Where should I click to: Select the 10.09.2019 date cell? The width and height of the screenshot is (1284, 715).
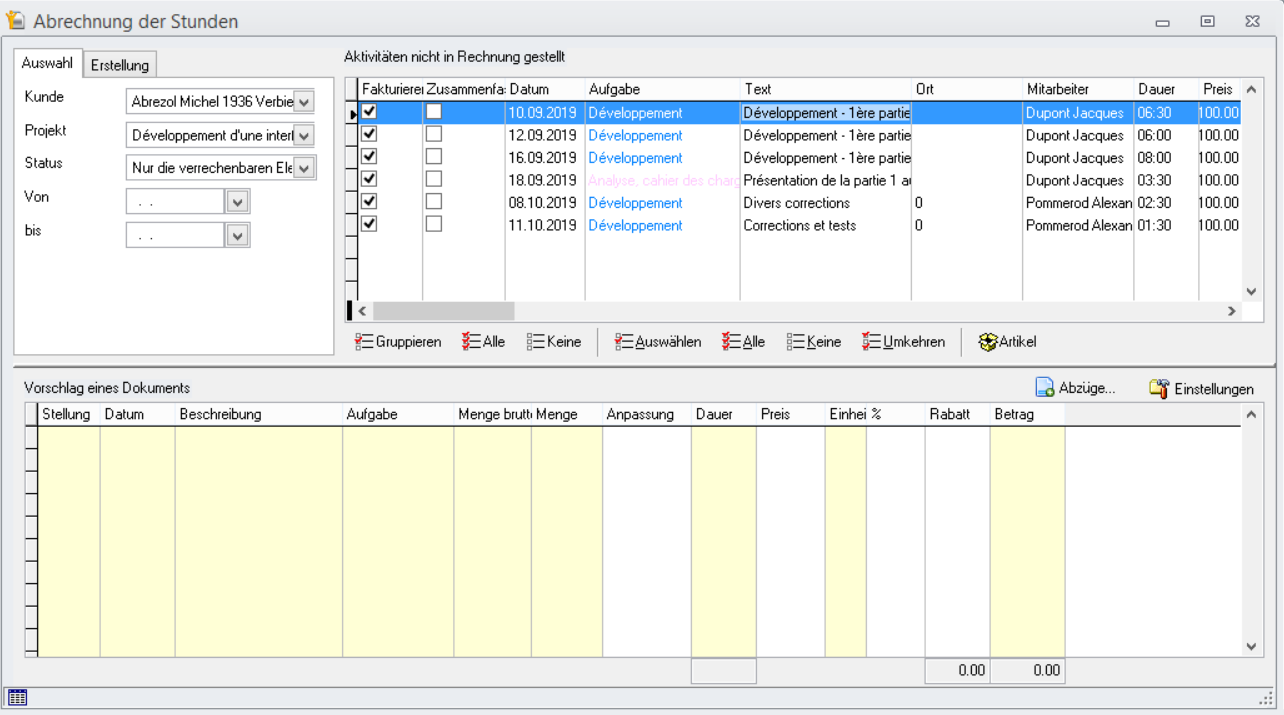(x=544, y=113)
